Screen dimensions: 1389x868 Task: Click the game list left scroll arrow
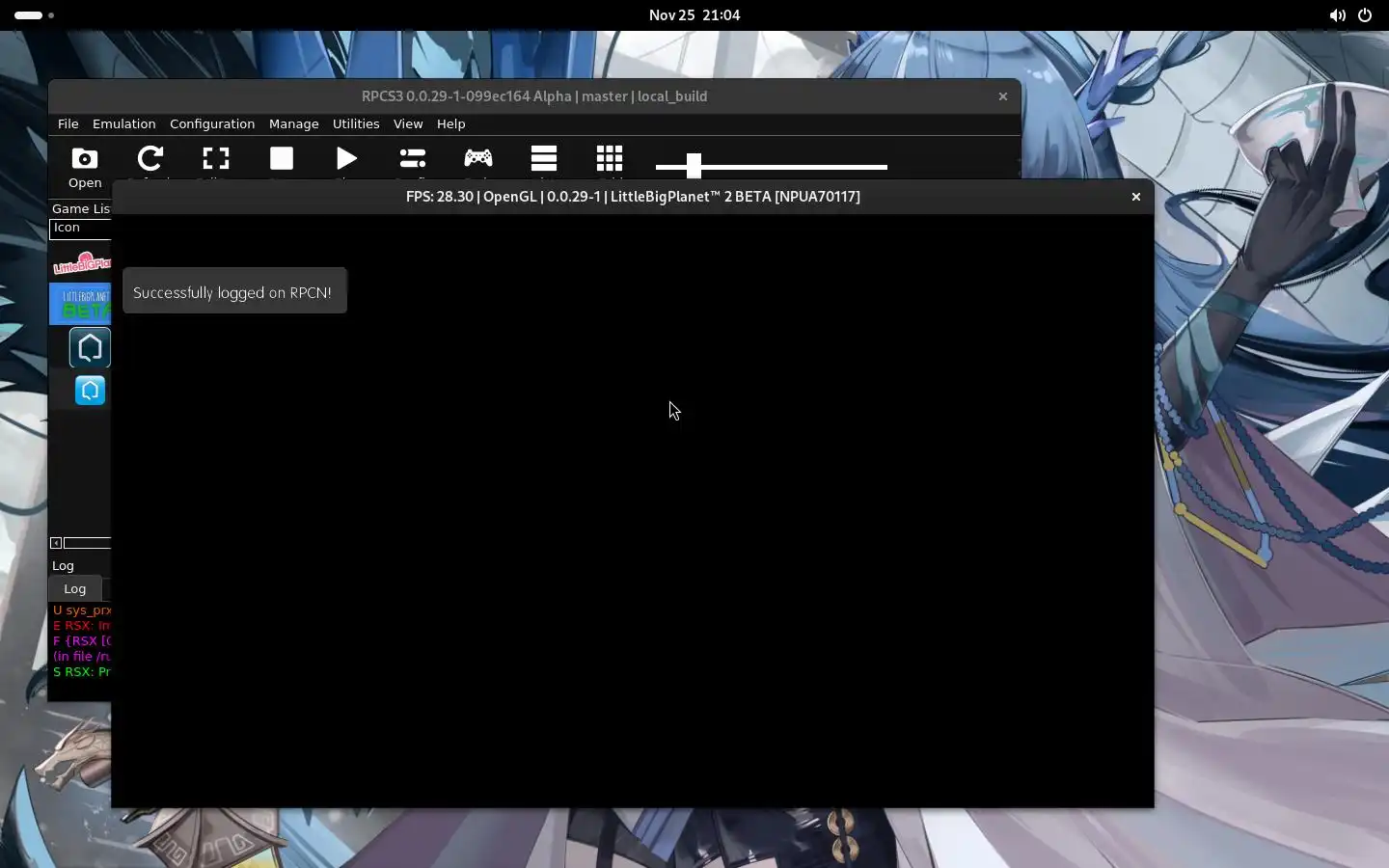click(x=56, y=543)
